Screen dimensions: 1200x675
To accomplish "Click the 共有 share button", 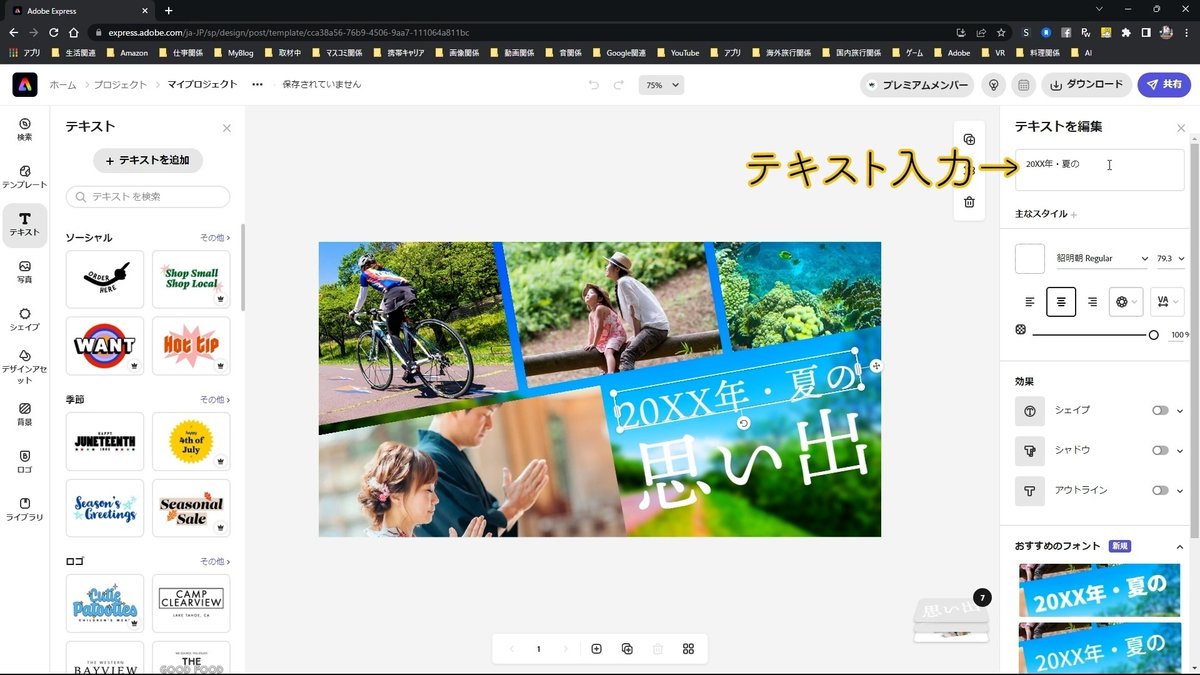I will [1164, 85].
